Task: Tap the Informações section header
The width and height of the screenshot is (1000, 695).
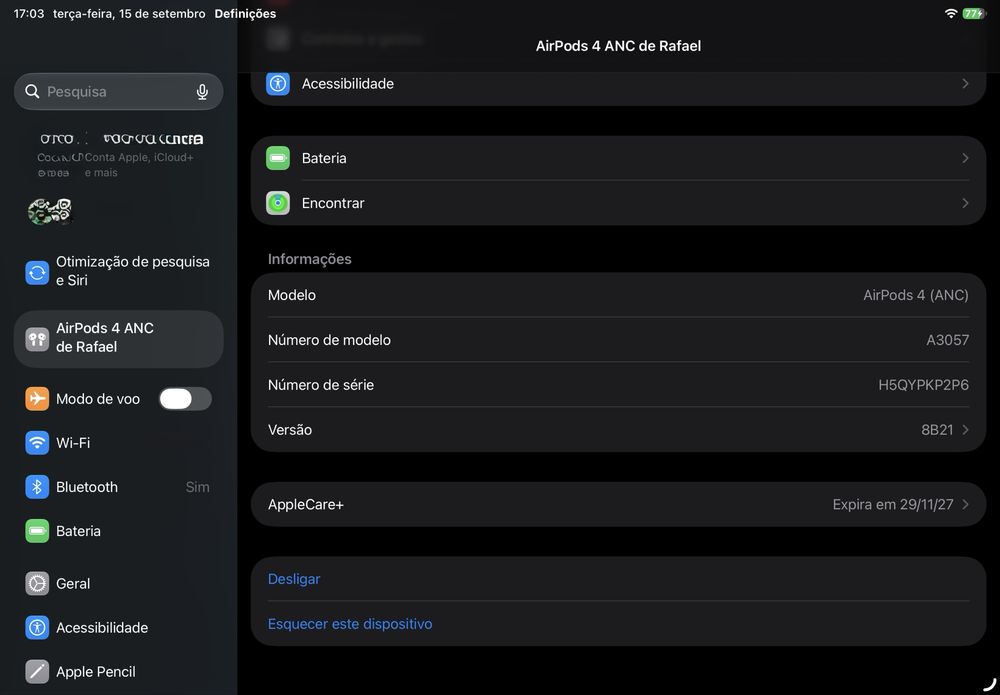Action: click(x=310, y=259)
